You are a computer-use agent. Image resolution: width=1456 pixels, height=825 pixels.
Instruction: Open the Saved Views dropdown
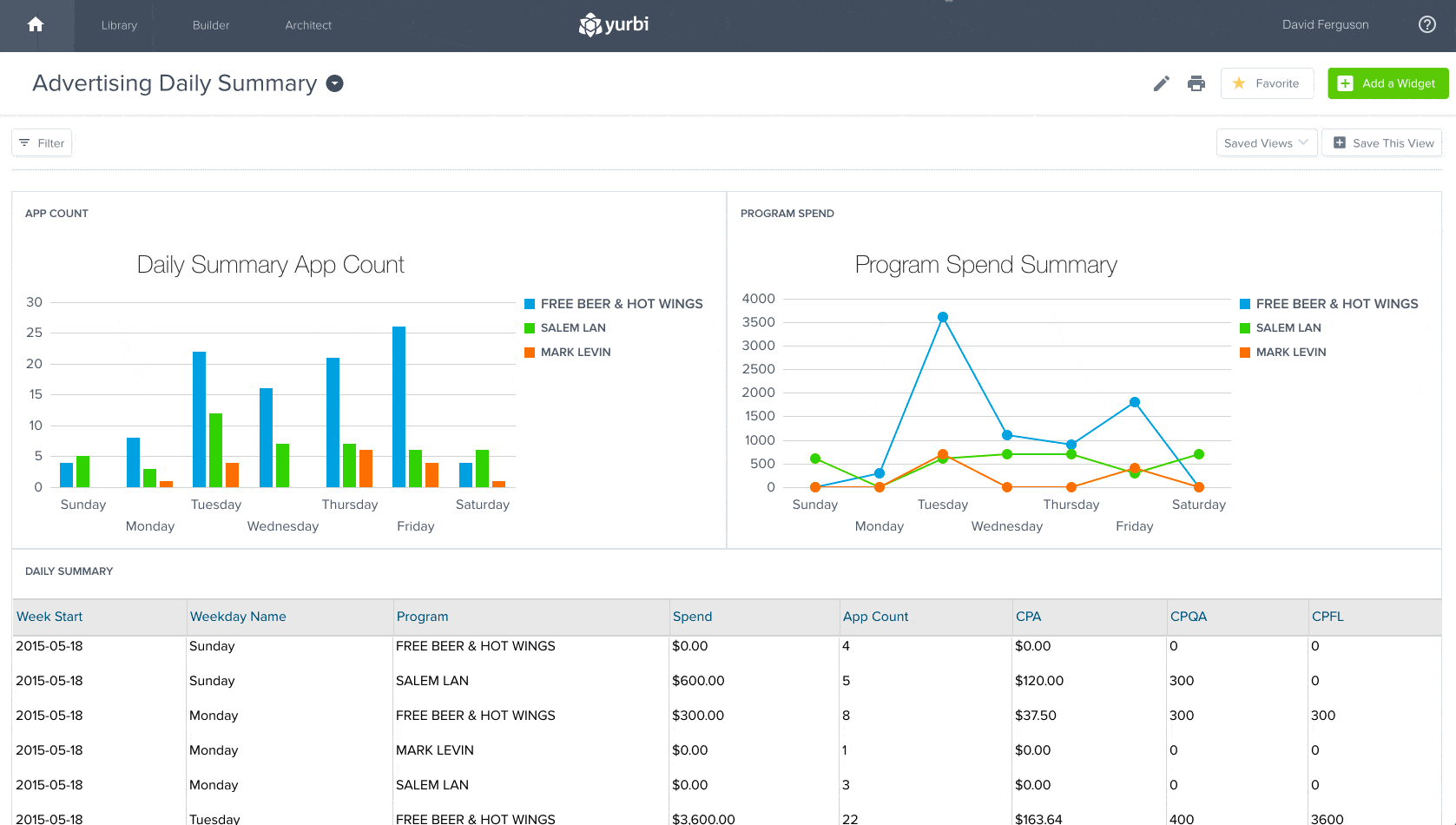coord(1265,142)
